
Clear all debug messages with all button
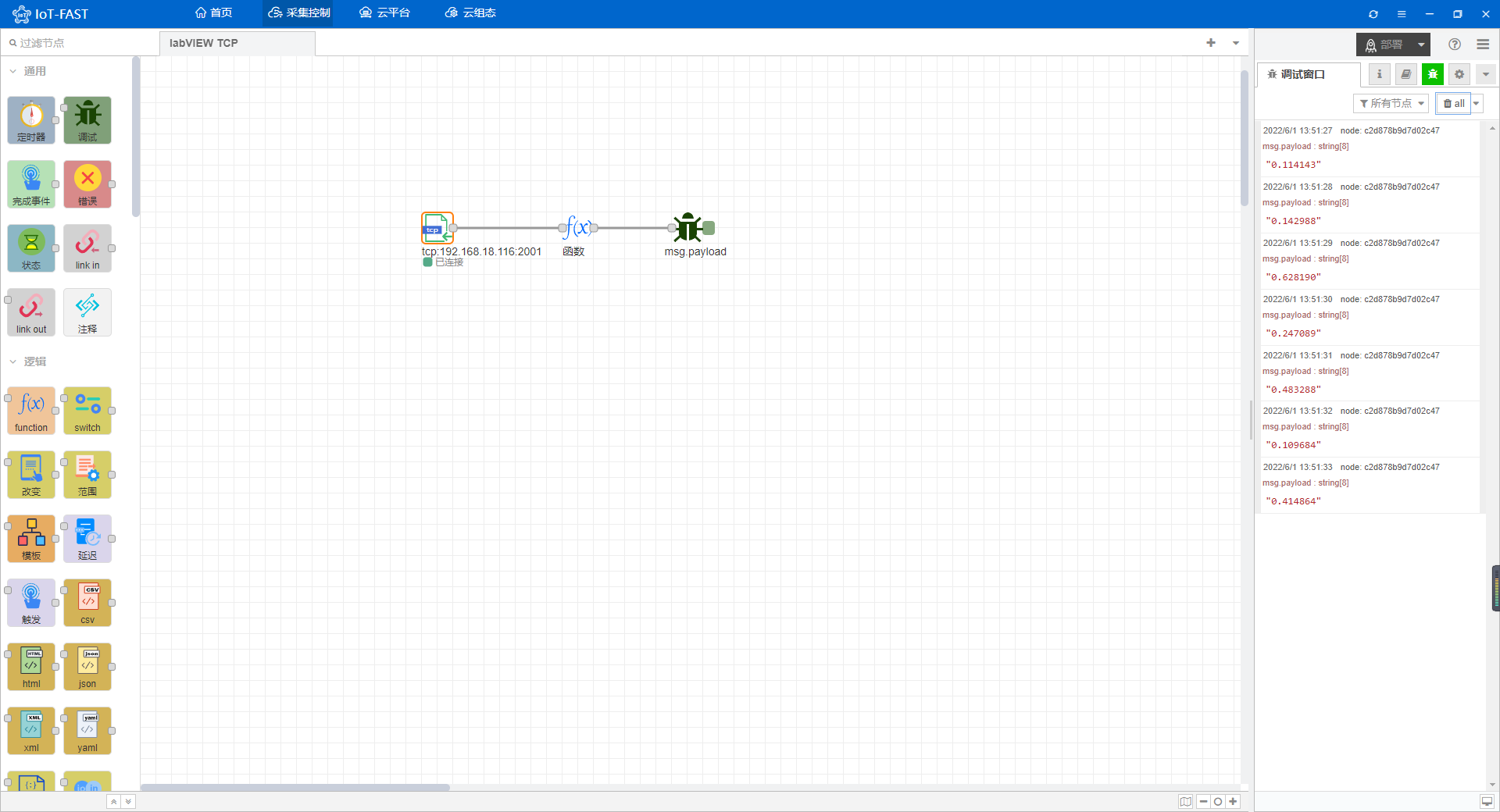tap(1453, 103)
